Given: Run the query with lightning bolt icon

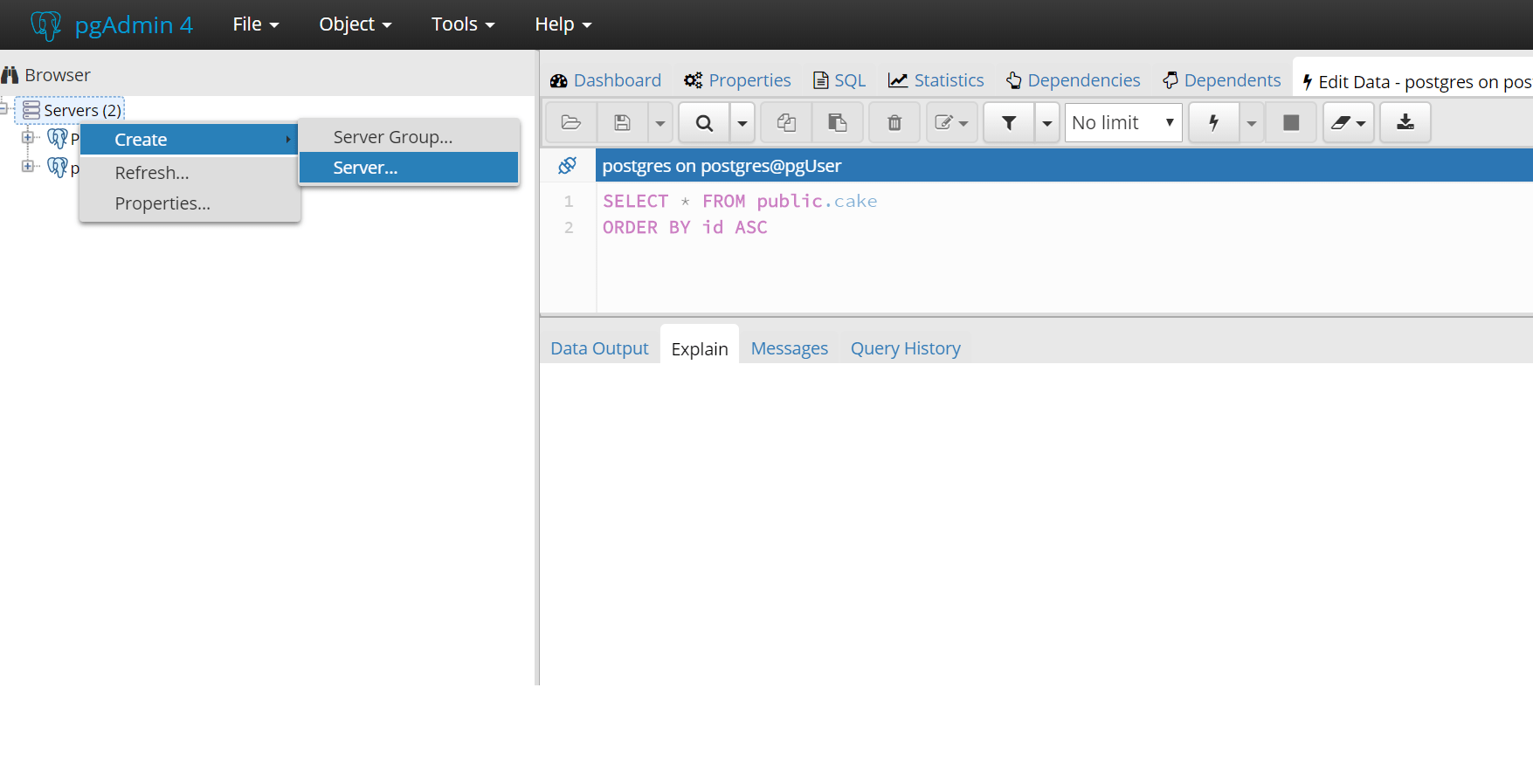Looking at the screenshot, I should (x=1213, y=123).
